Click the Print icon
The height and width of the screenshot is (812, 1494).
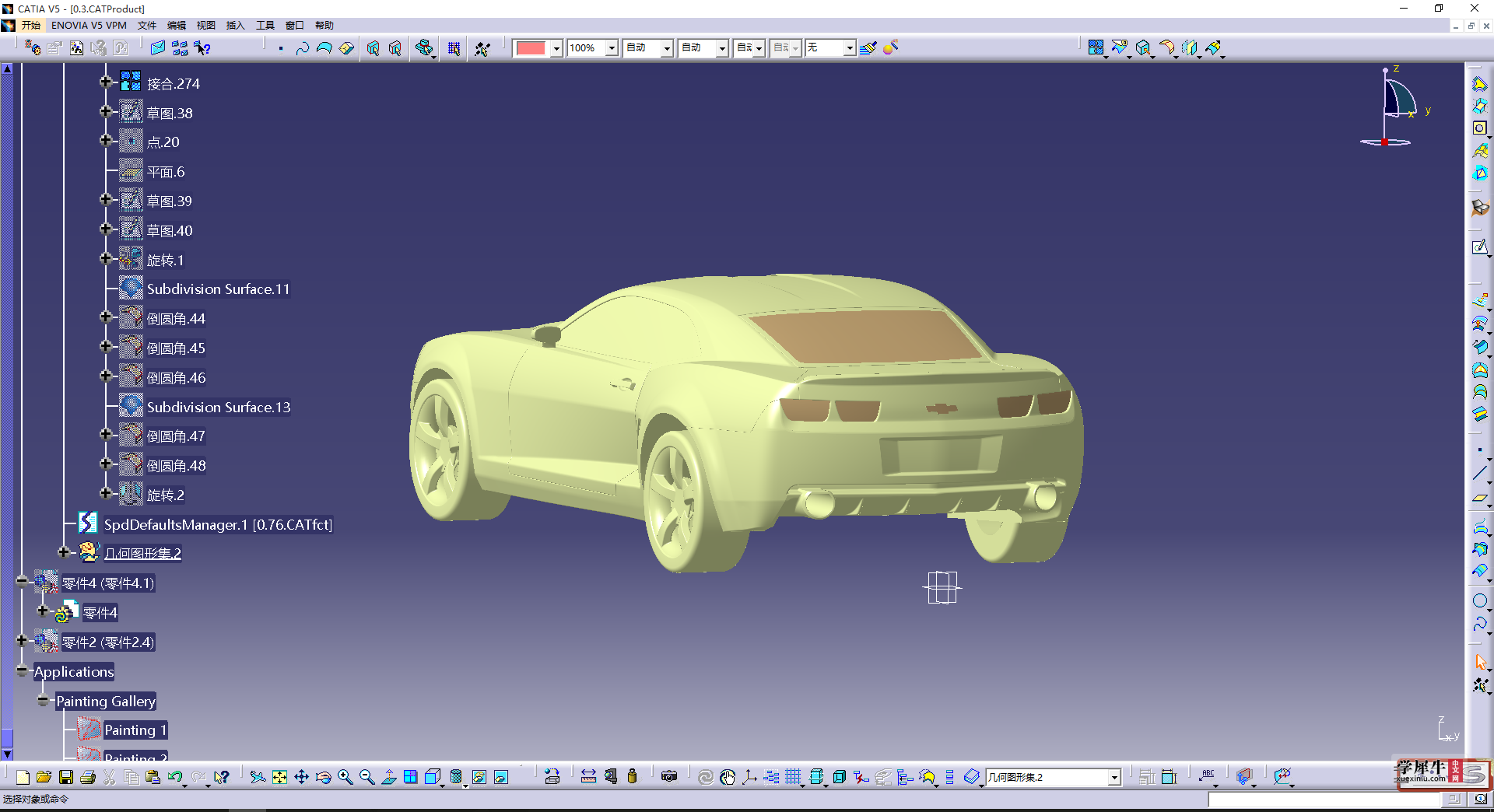[88, 777]
